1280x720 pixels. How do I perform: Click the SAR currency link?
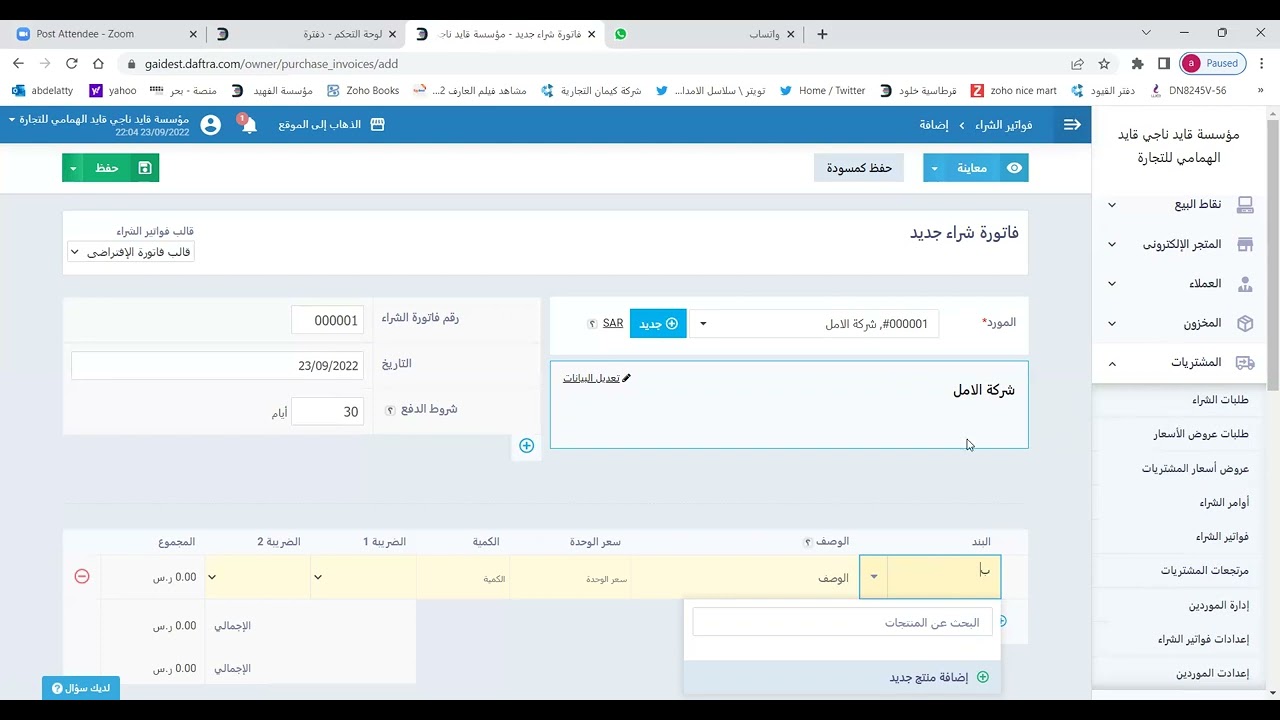[613, 324]
